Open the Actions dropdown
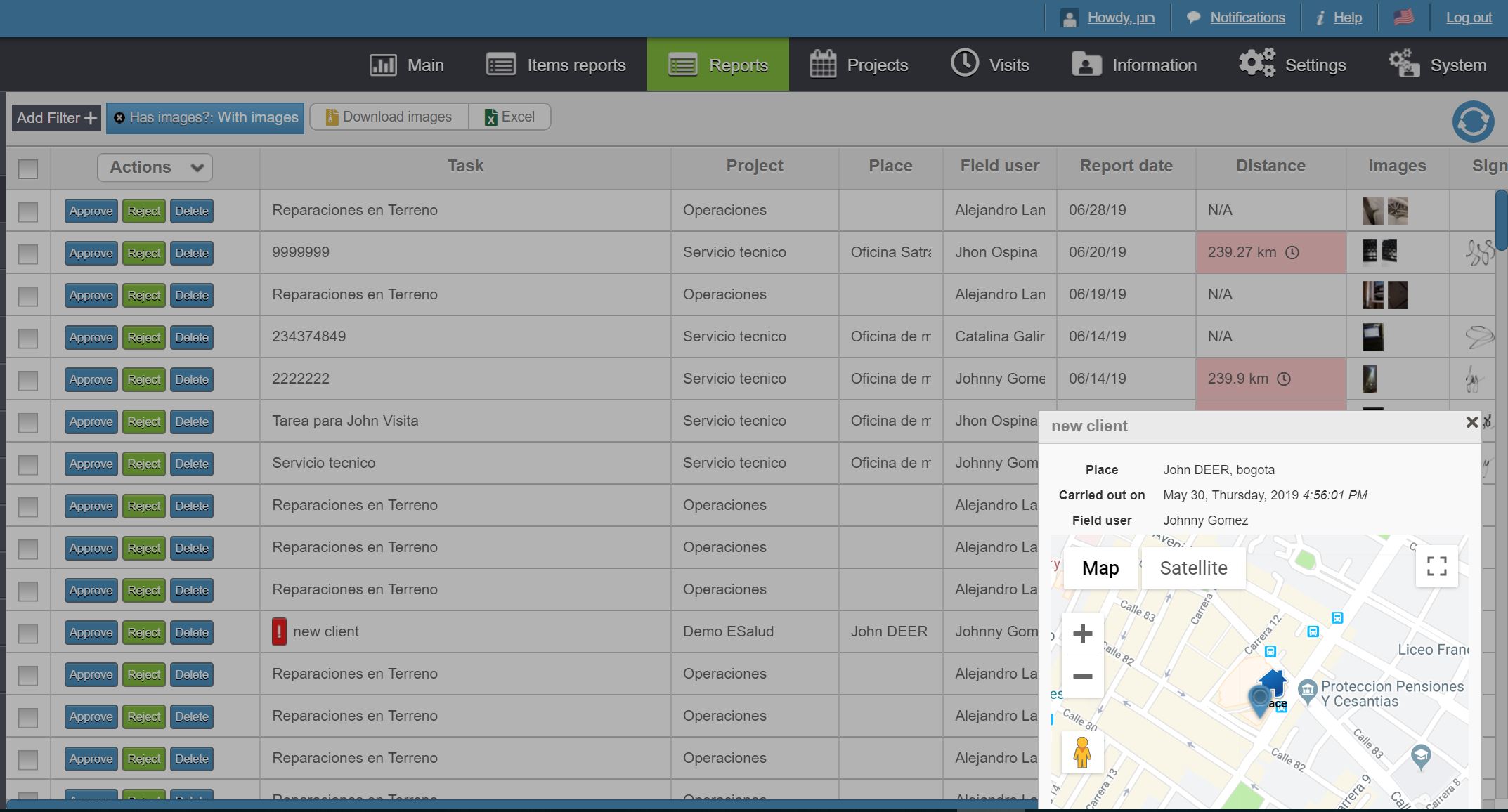 tap(155, 167)
